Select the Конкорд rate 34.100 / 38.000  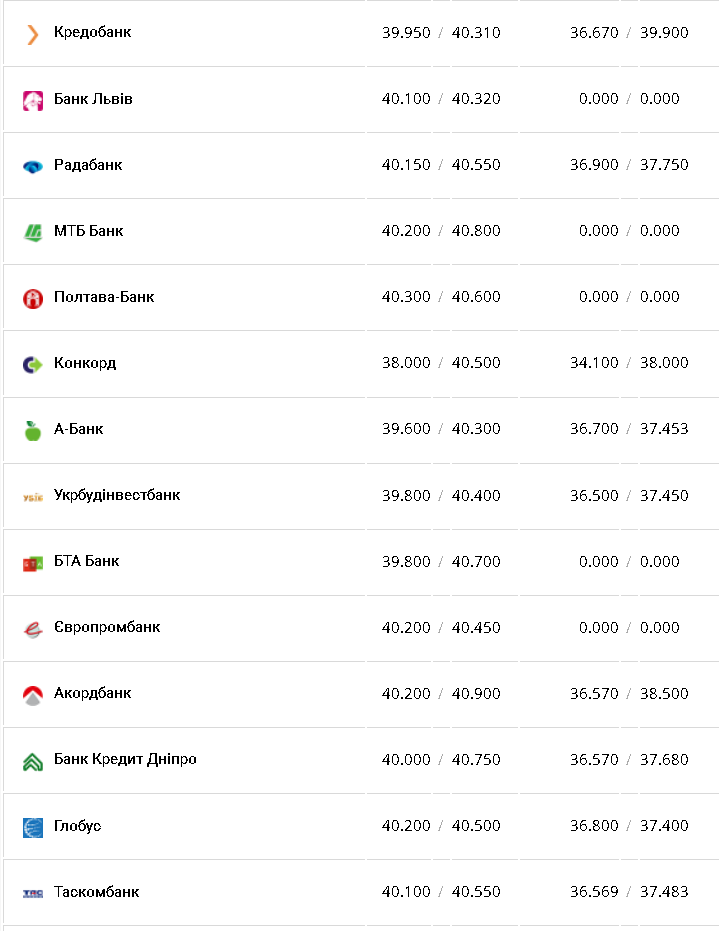pos(629,363)
